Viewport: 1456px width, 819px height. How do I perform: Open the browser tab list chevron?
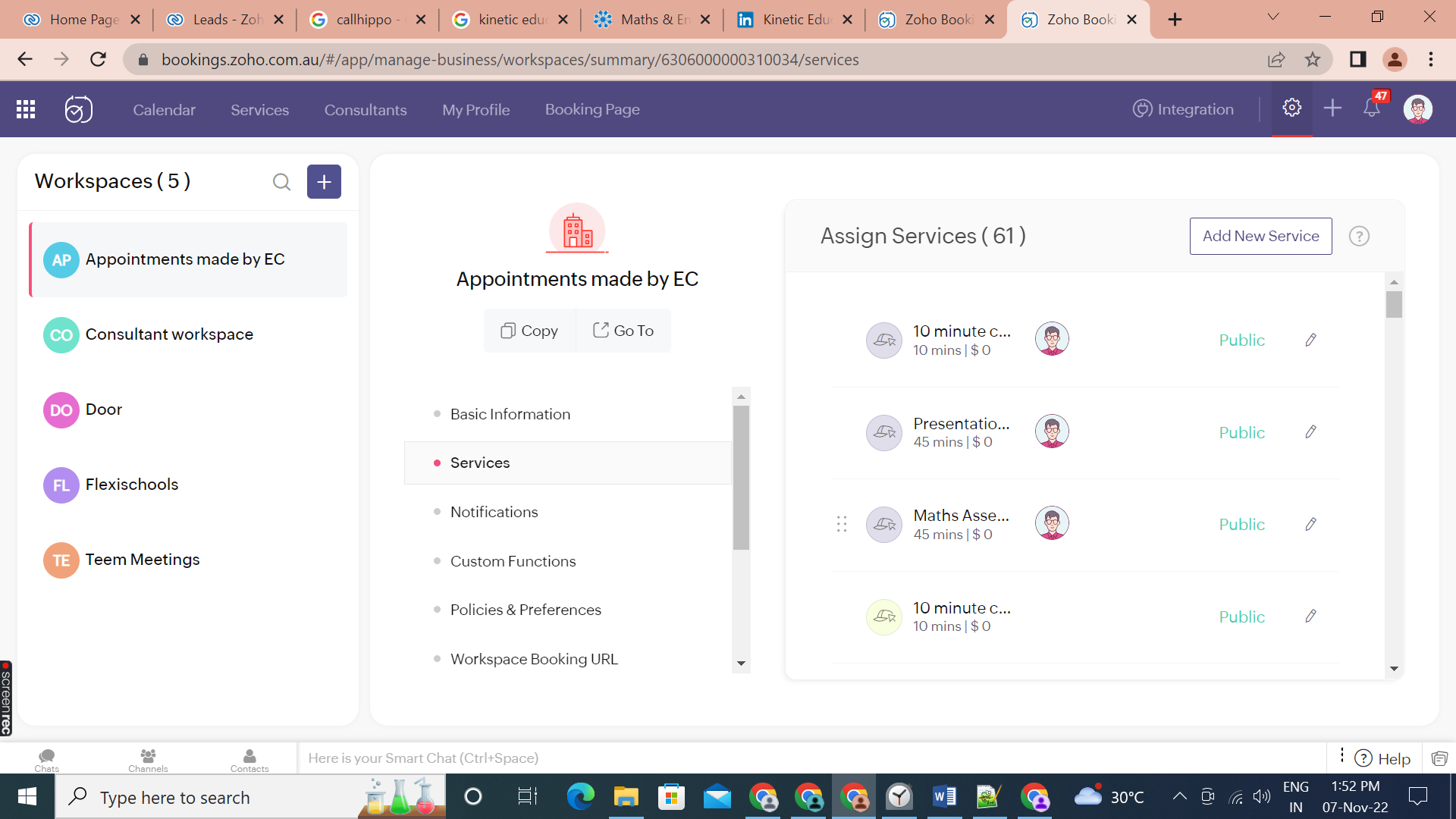(x=1273, y=17)
